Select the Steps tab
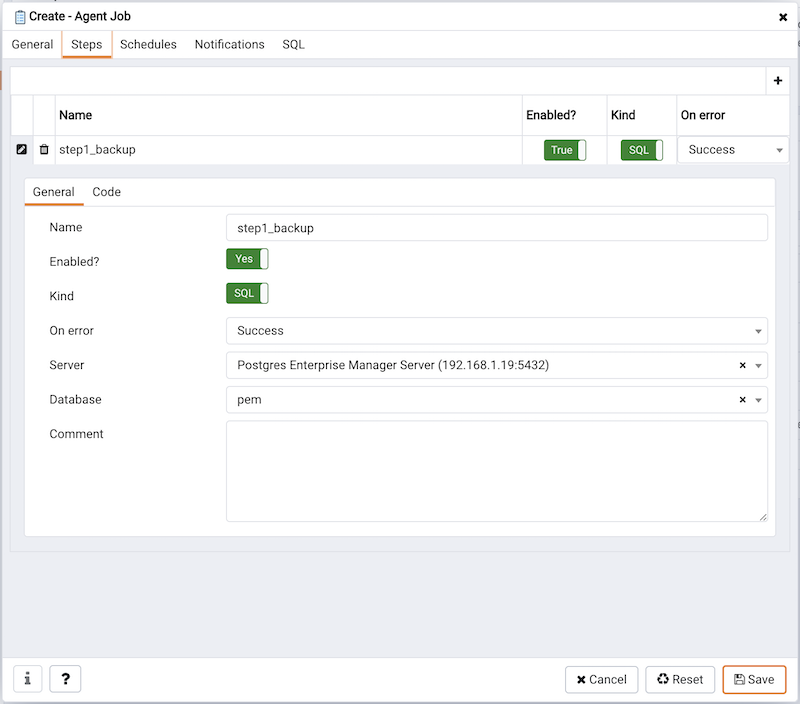 [x=87, y=44]
